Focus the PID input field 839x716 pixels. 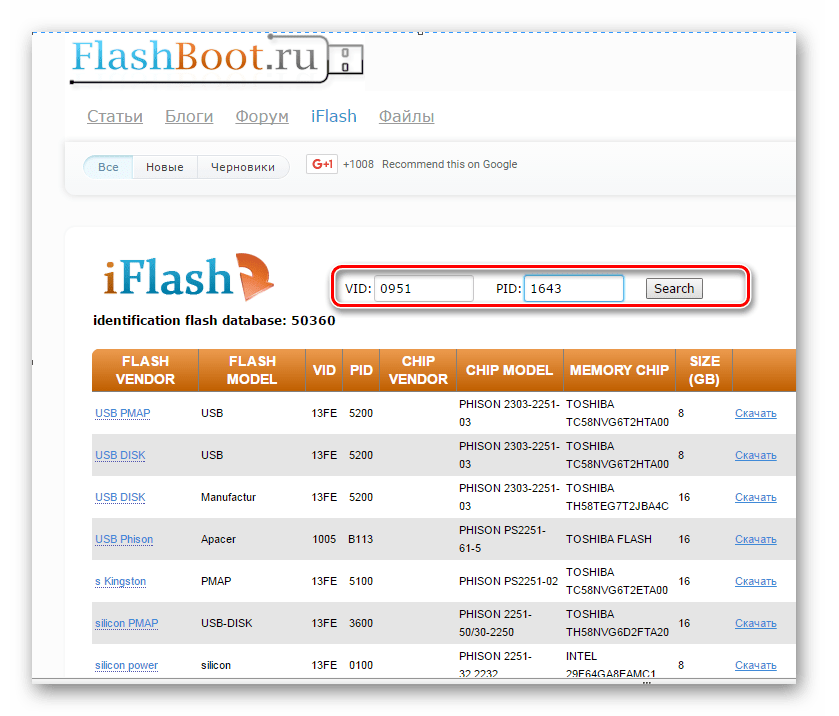574,288
